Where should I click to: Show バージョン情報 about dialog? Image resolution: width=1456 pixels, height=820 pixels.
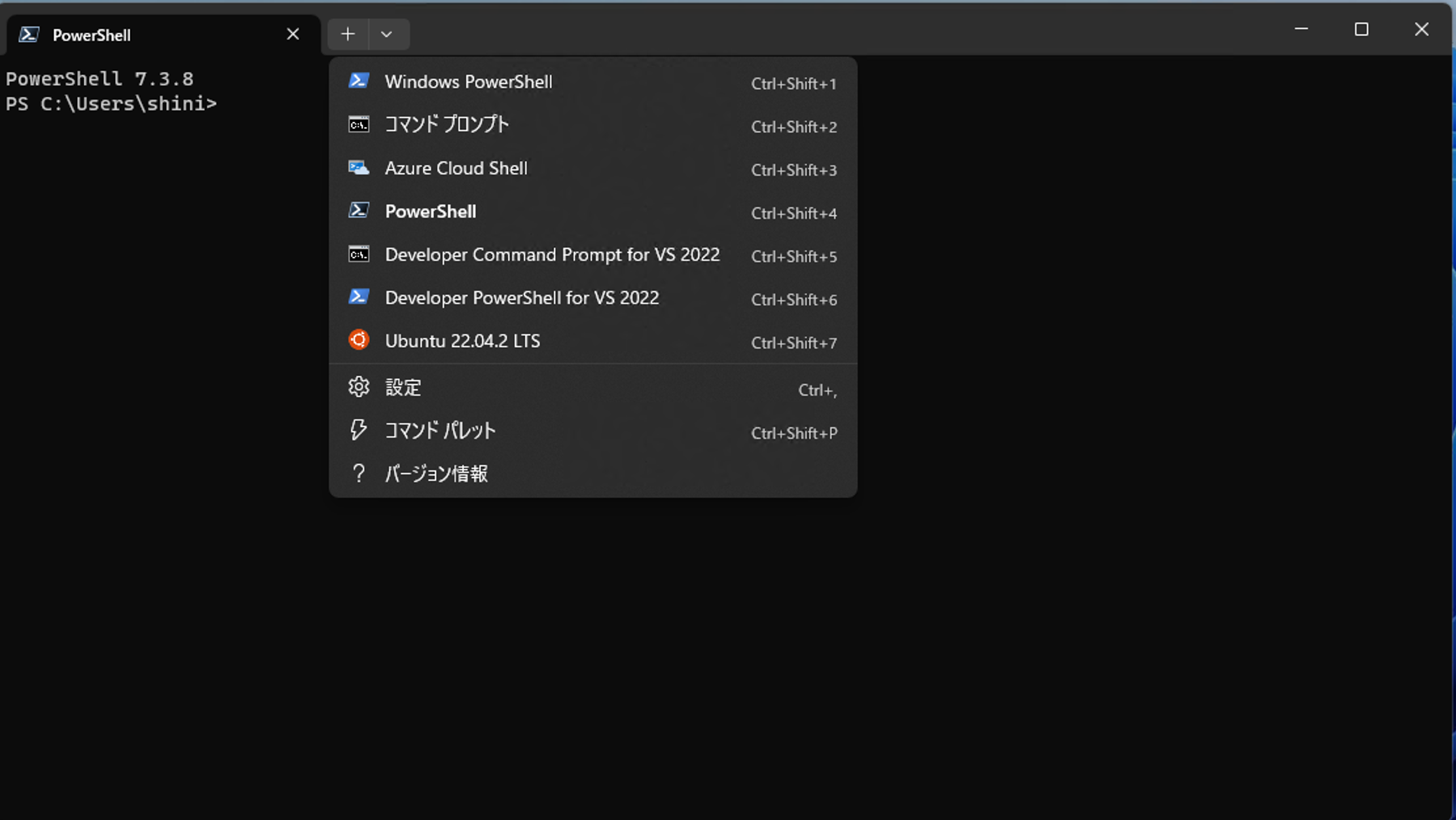593,474
